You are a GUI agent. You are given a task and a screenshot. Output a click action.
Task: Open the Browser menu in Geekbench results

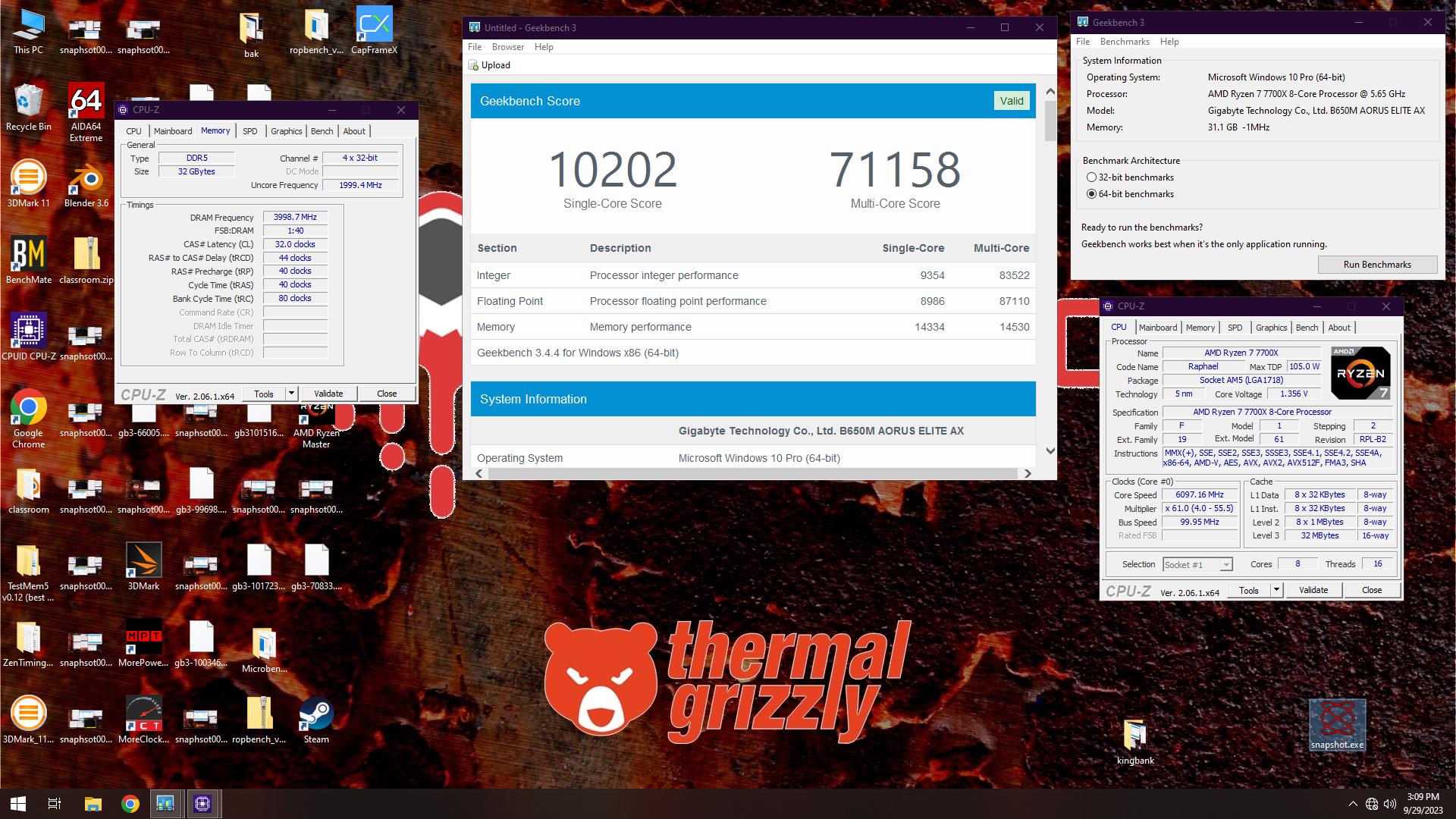(507, 47)
